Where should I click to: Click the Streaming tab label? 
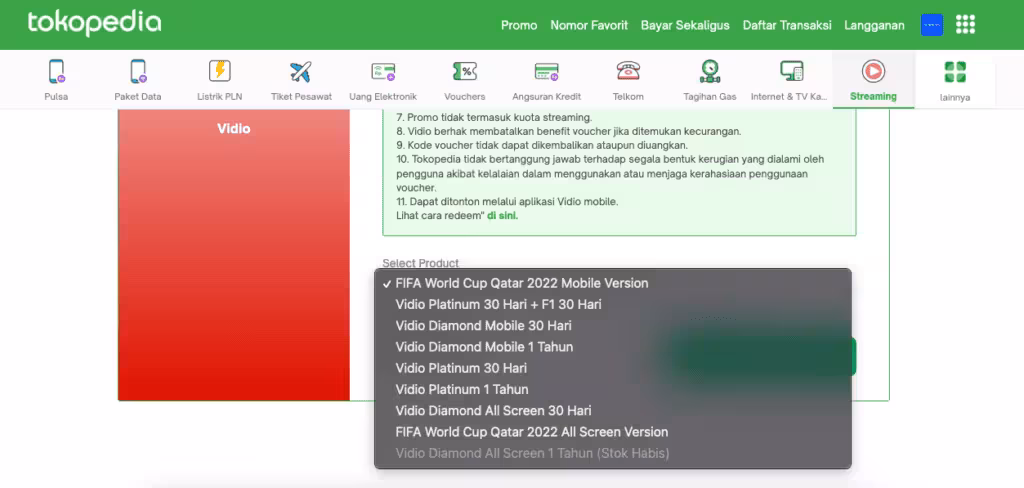point(873,97)
